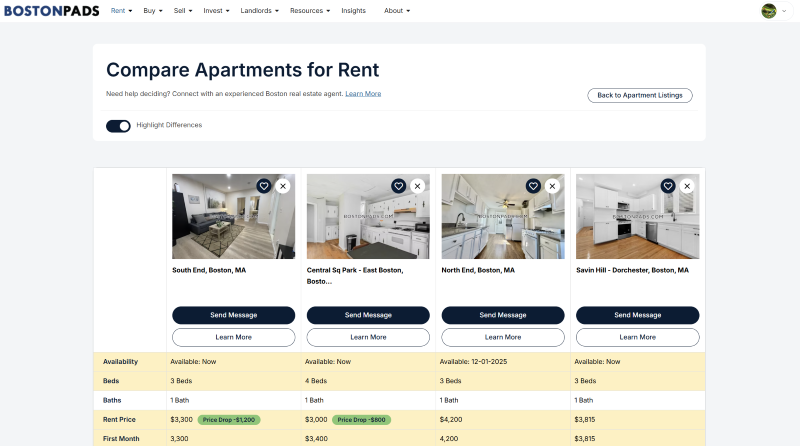The height and width of the screenshot is (446, 800).
Task: Remove Savin Hill apartment from comparison
Action: pos(687,186)
